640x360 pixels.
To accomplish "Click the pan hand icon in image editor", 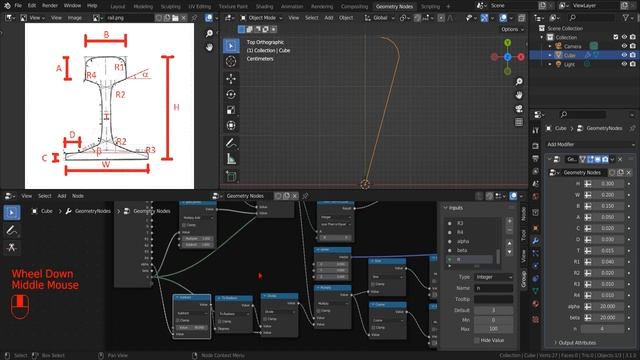I will click(209, 47).
